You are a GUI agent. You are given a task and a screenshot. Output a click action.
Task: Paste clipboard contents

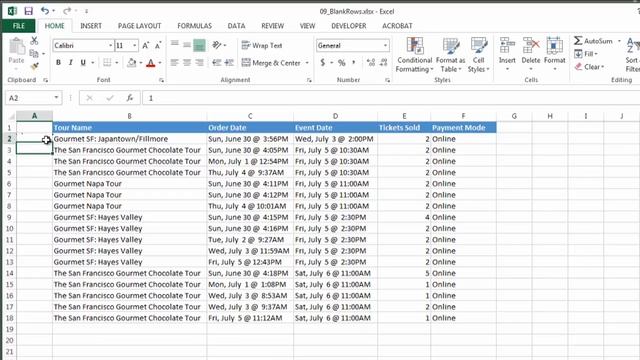[16, 51]
